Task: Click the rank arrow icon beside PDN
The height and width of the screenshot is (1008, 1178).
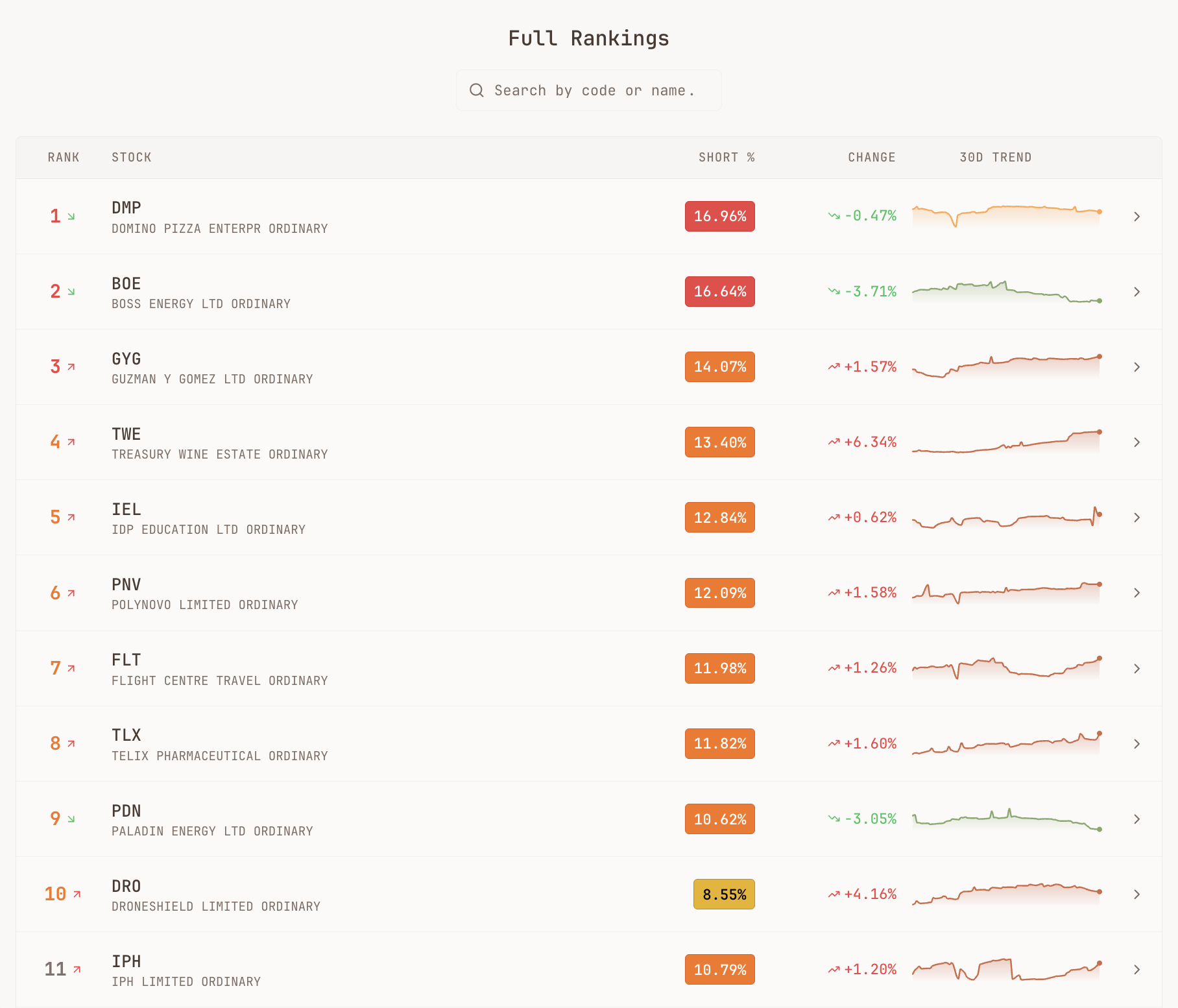Action: tap(71, 819)
